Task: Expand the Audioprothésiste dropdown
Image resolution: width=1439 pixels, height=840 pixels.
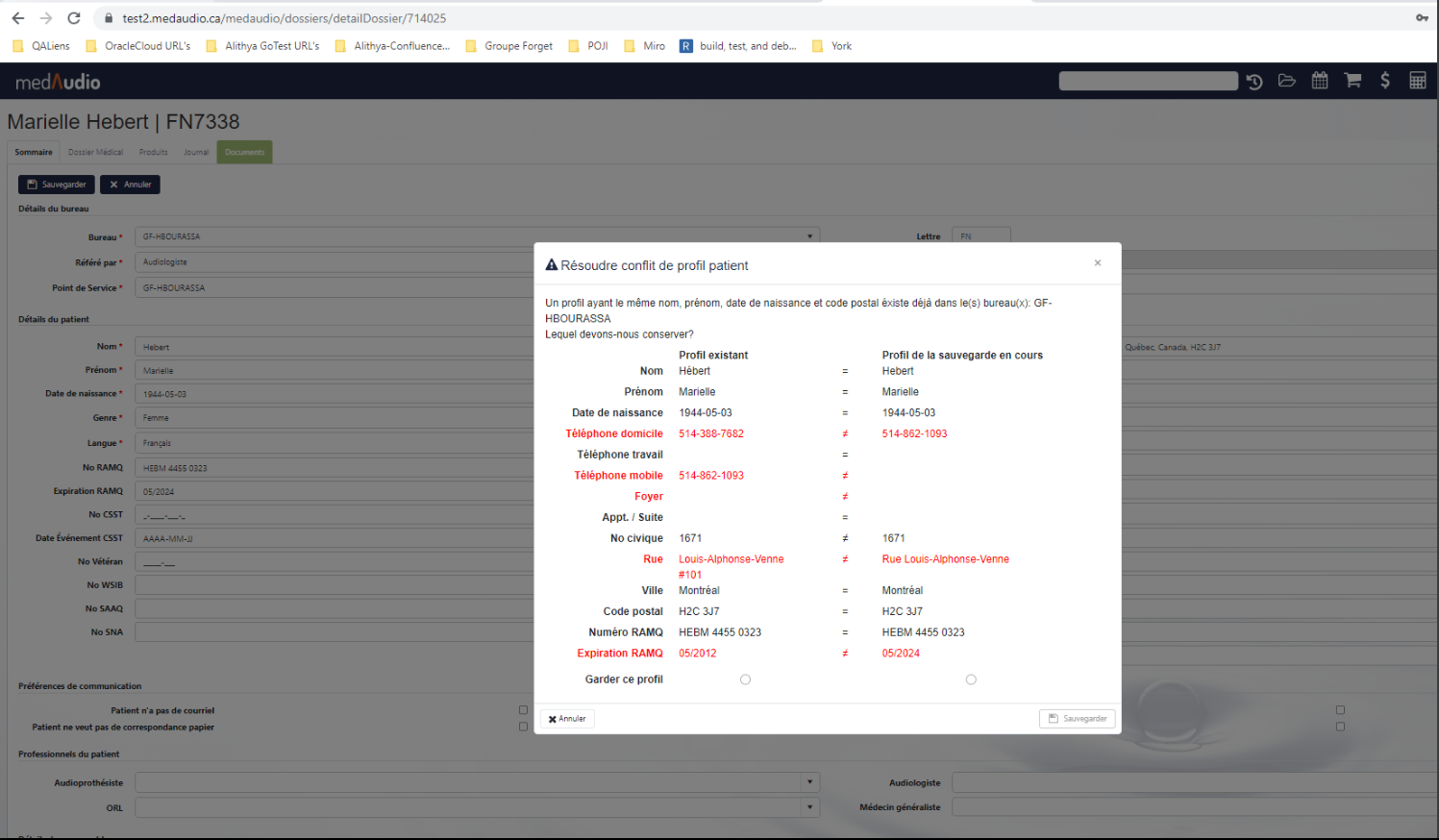Action: [x=810, y=782]
